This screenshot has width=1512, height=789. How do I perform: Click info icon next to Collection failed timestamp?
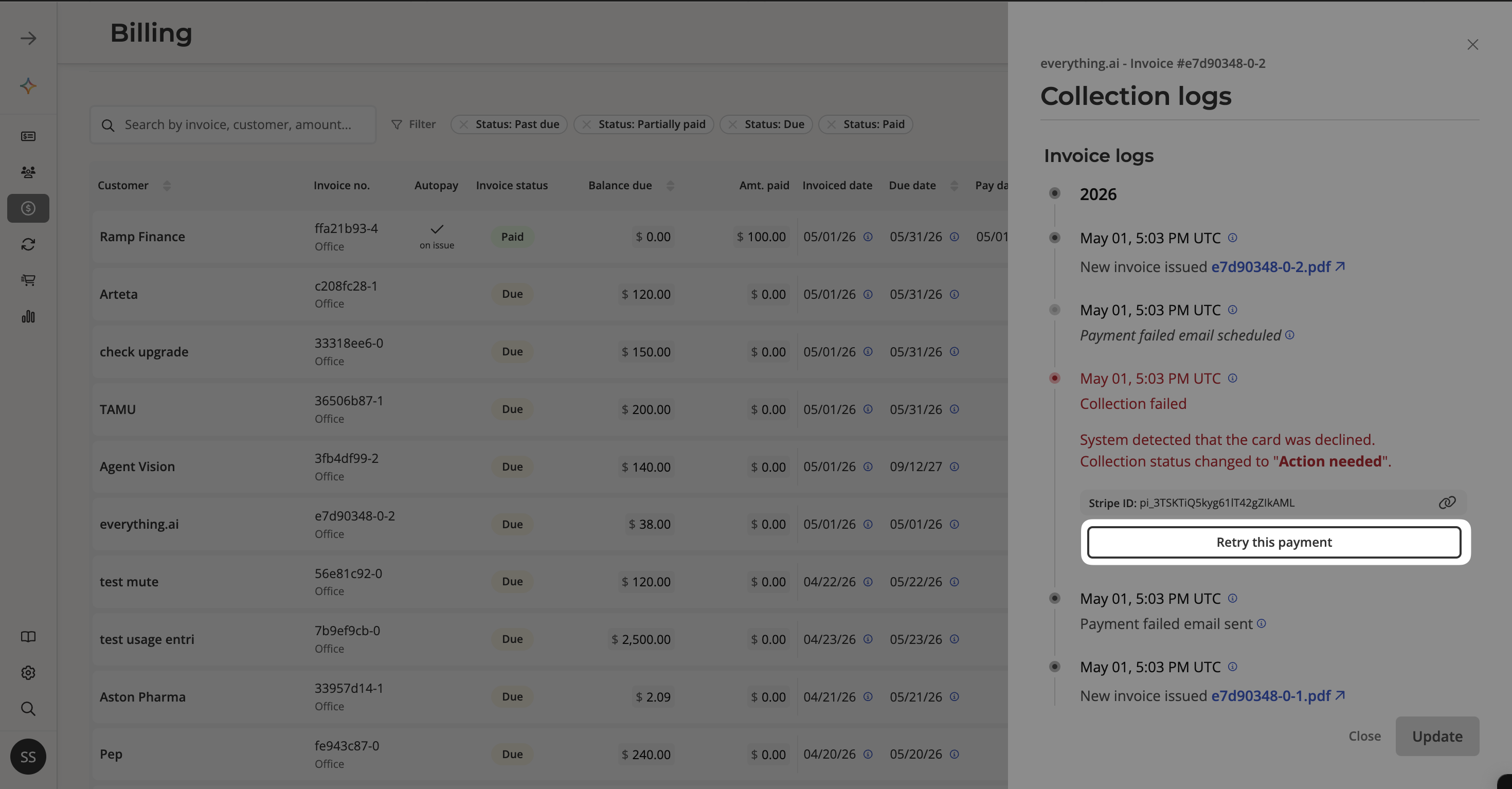coord(1233,378)
